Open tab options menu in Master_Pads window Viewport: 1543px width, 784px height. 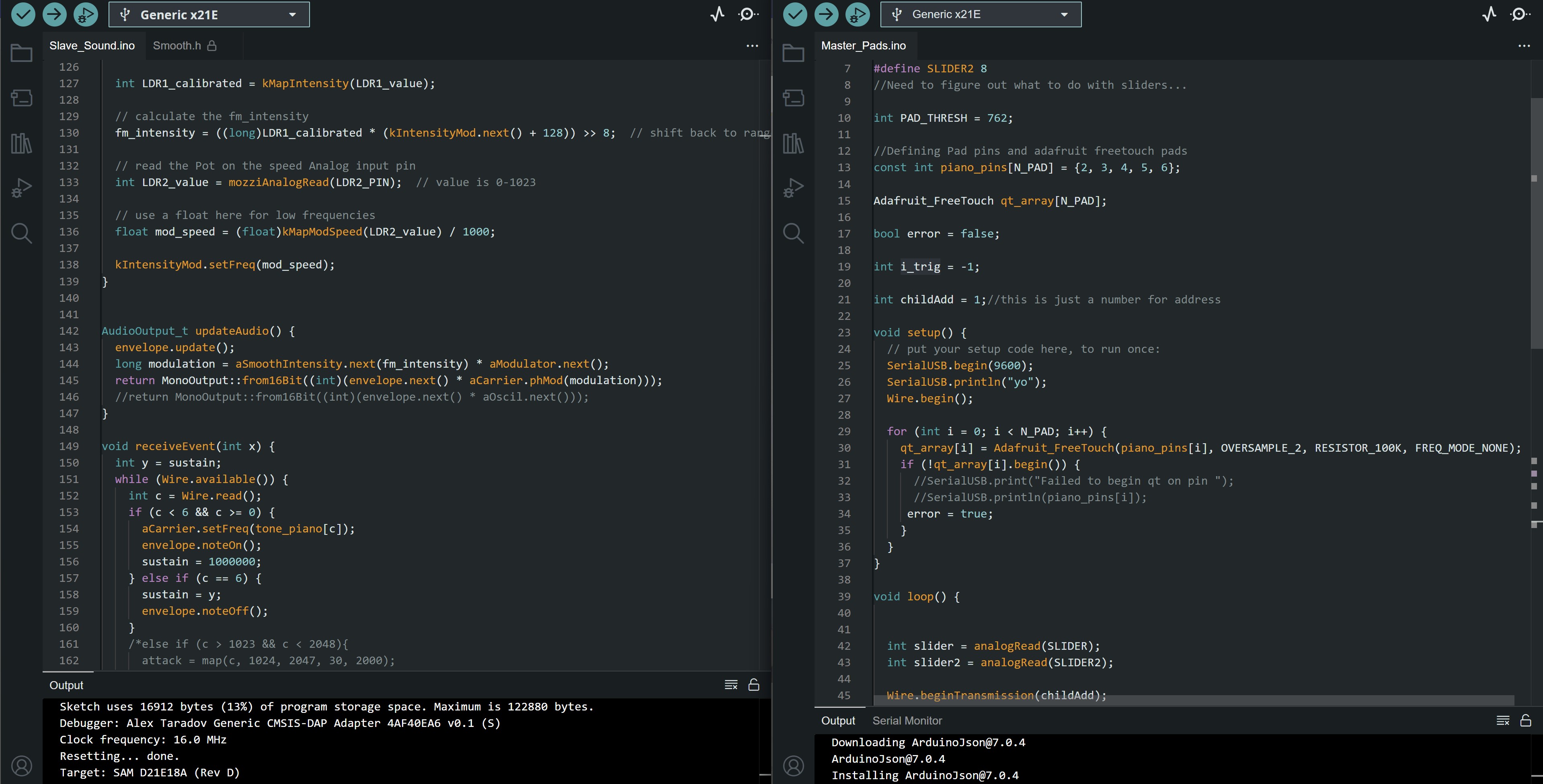(1524, 45)
